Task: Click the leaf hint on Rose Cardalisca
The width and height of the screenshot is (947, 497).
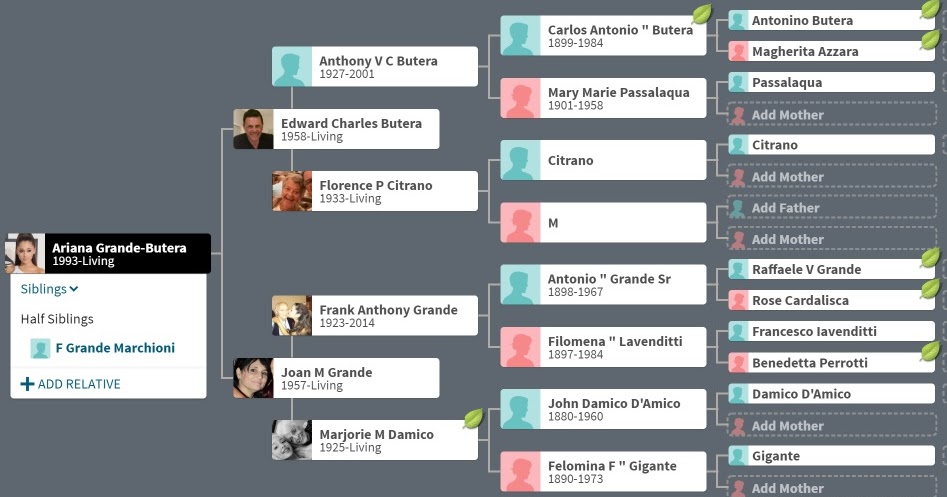Action: tap(930, 289)
